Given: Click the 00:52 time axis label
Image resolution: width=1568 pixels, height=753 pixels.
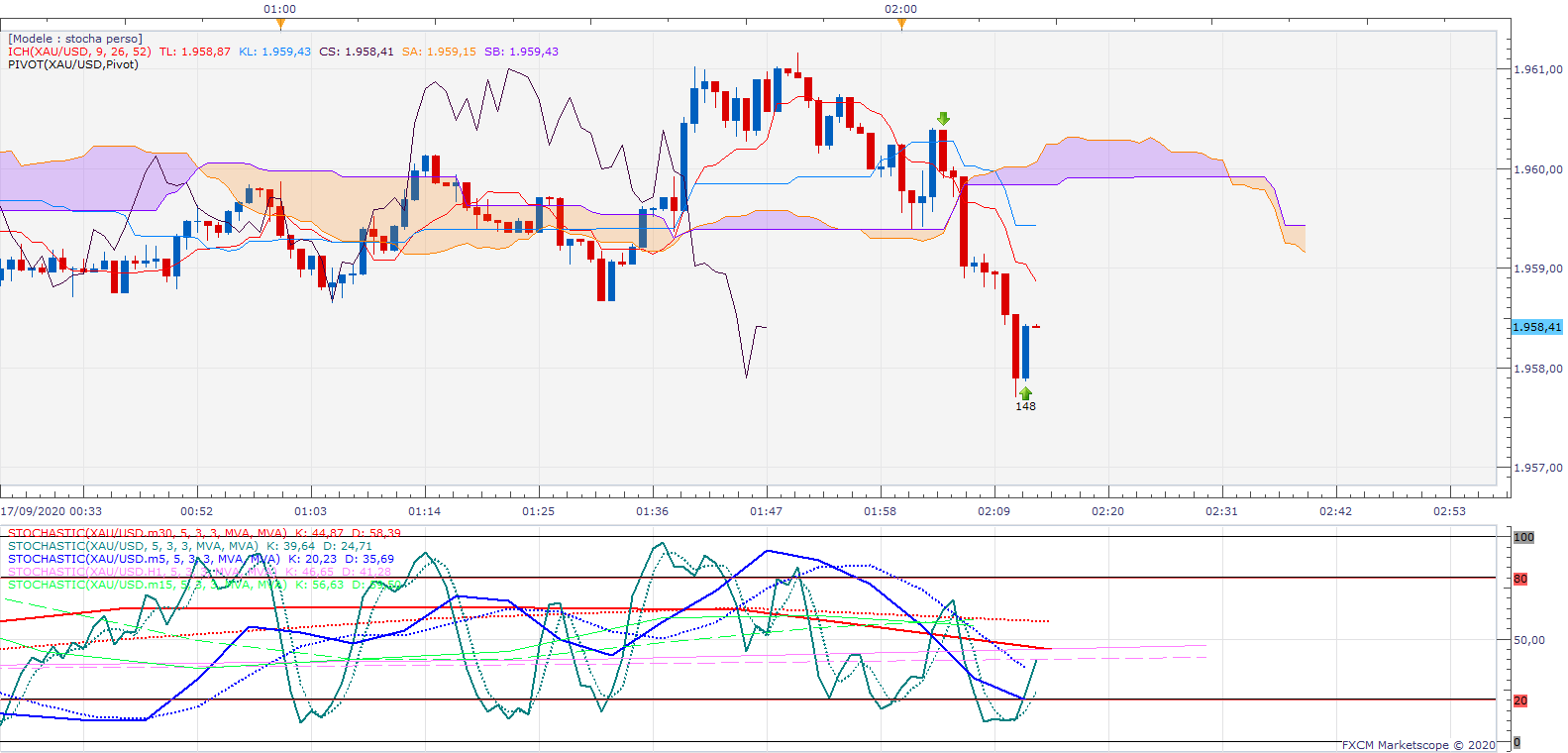Looking at the screenshot, I should pyautogui.click(x=197, y=511).
